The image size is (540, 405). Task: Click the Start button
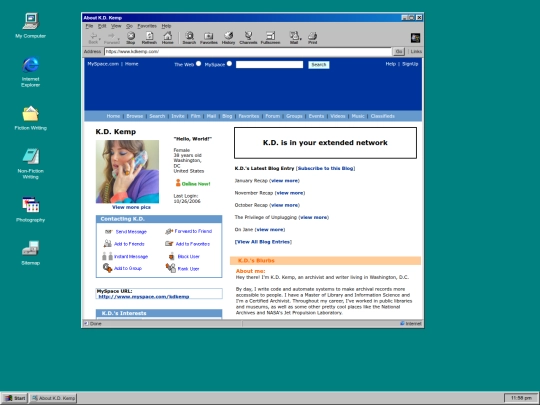coord(15,398)
